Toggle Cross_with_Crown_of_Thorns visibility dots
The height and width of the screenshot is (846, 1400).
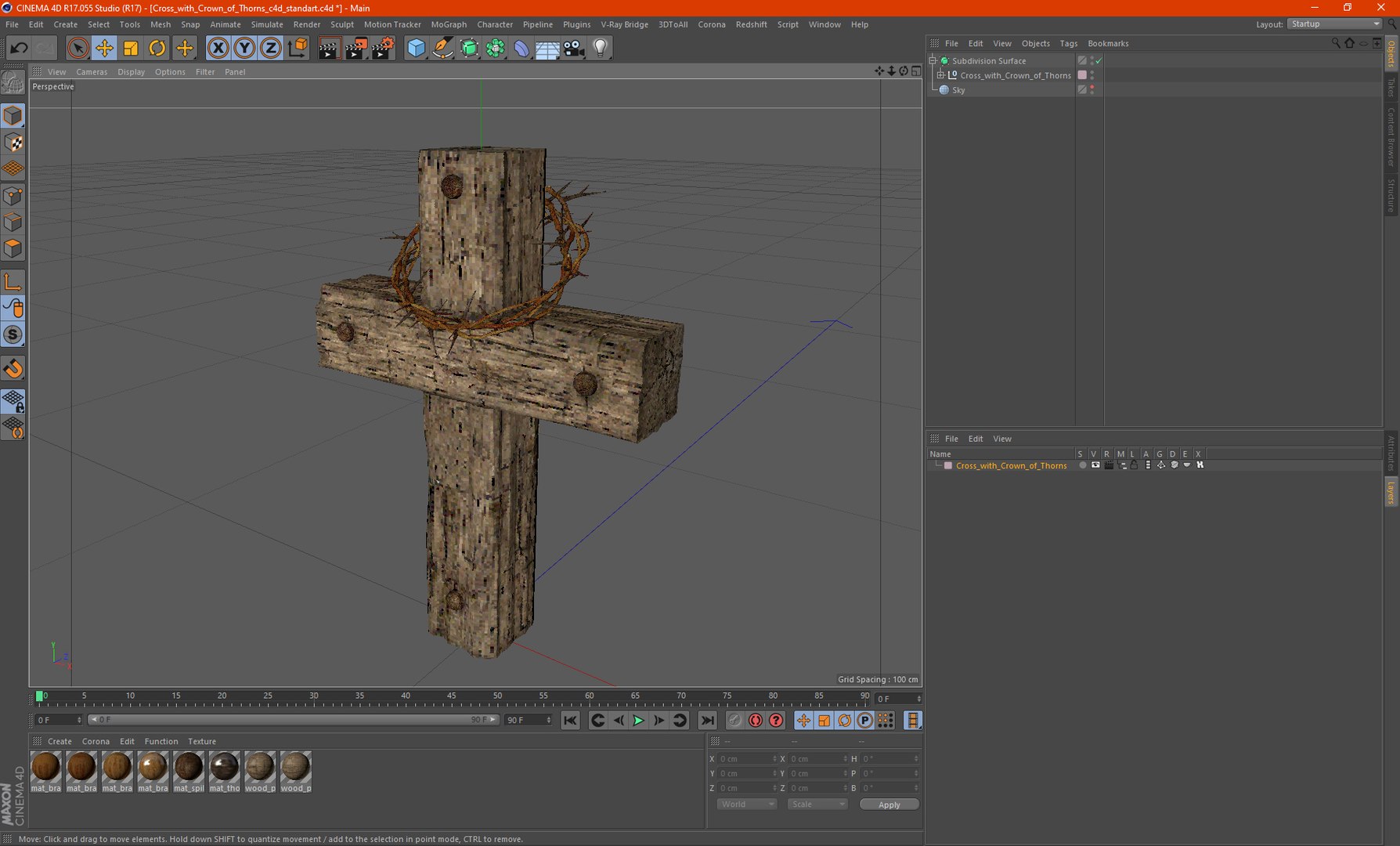[1091, 75]
